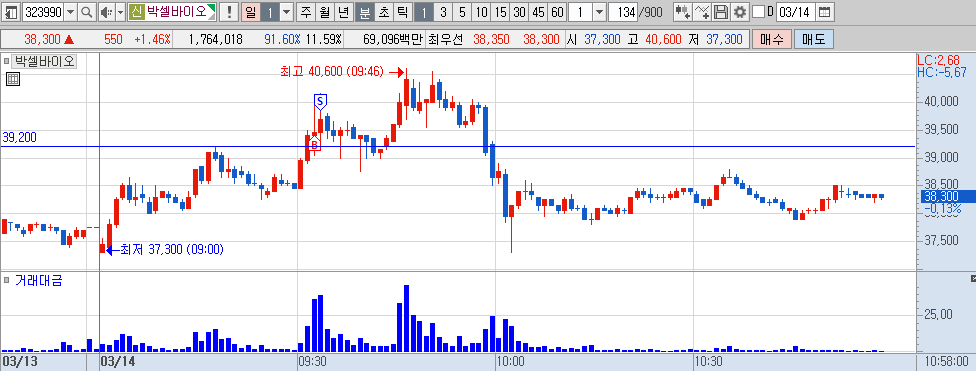This screenshot has width=976, height=371.
Task: Click the small square before 박셀바이오 legend
Action: tap(7, 61)
